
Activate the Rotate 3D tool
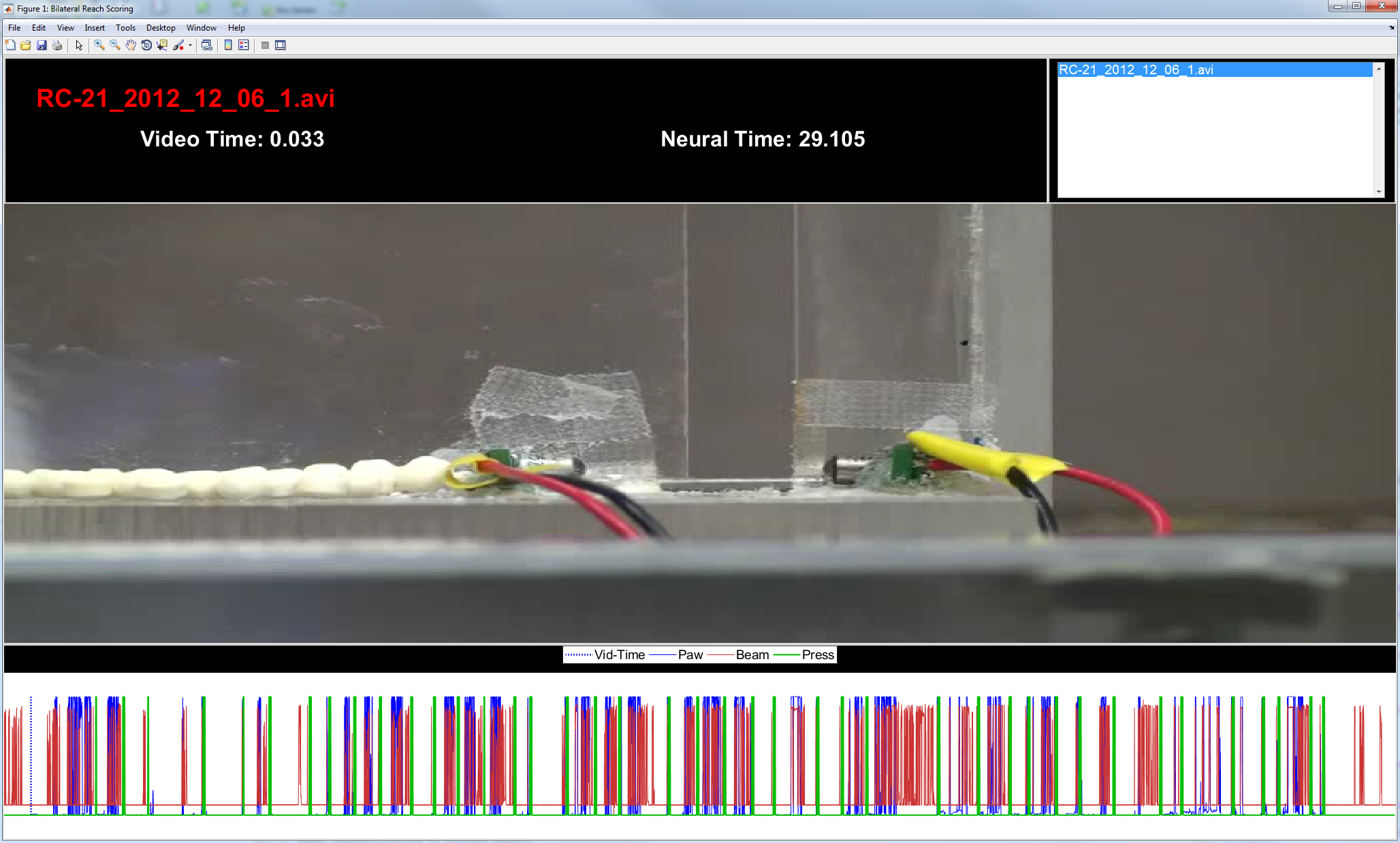coord(146,45)
